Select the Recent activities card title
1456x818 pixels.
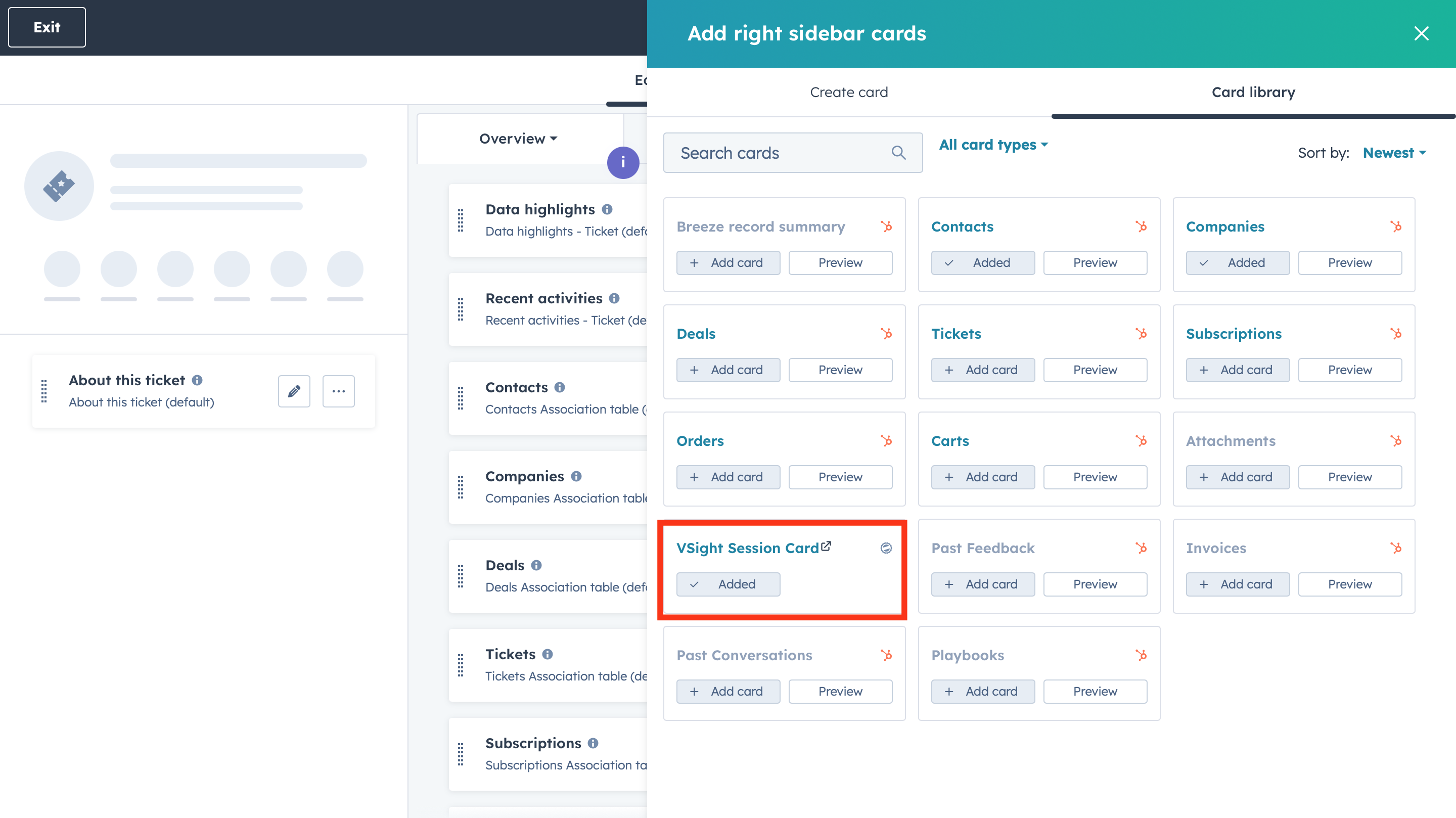pos(544,298)
